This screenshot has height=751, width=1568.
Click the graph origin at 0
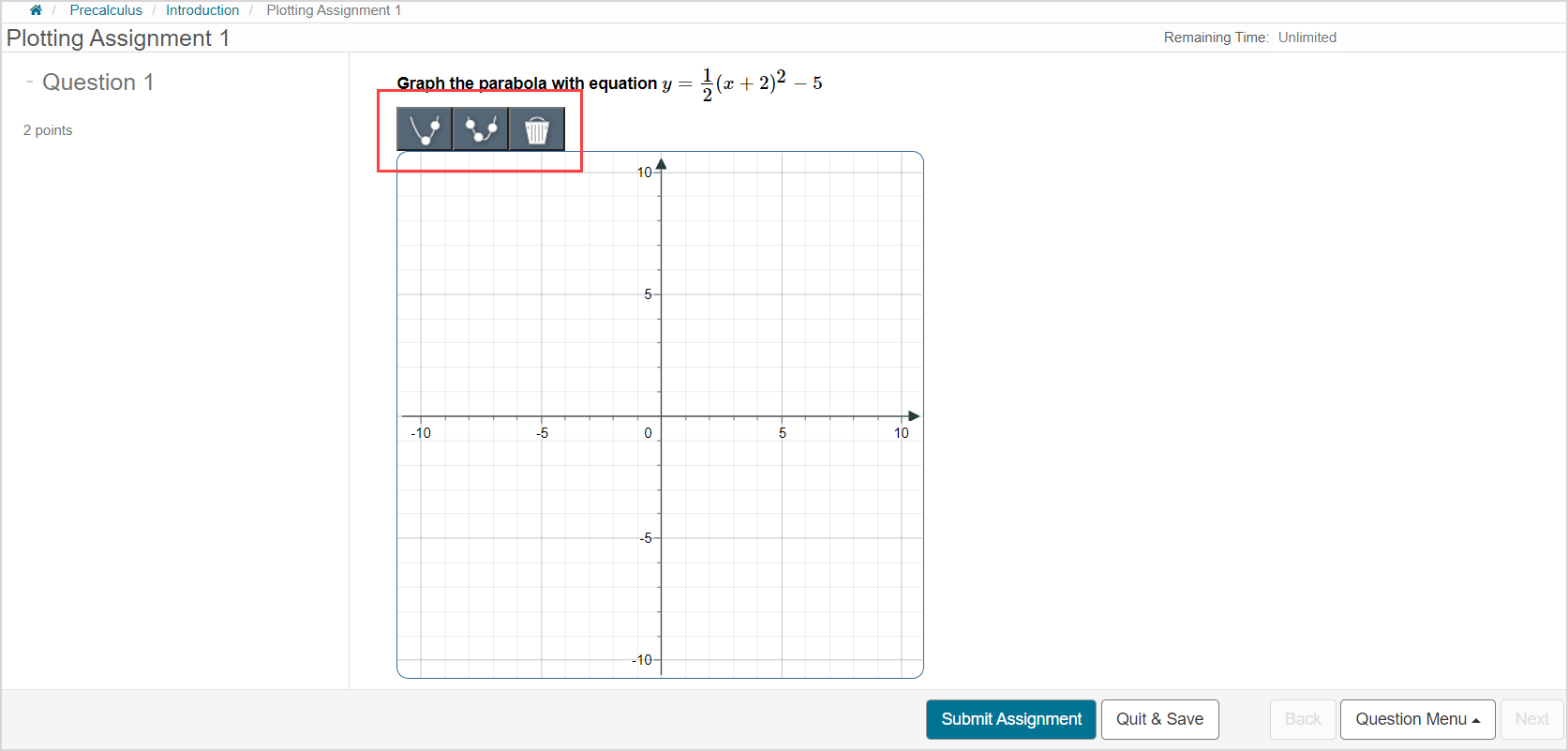[661, 416]
